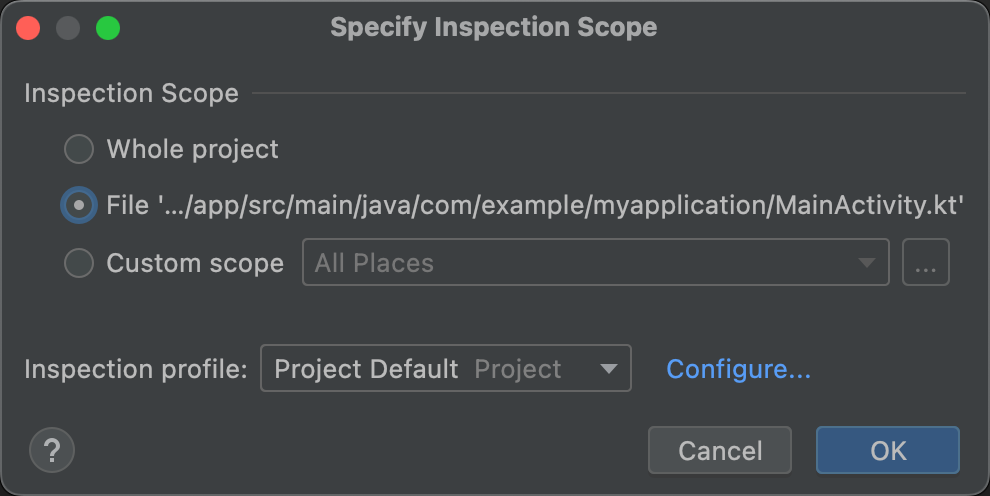Screen dimensions: 990x496
Task: Click the question mark help icon
Action: coord(52,450)
